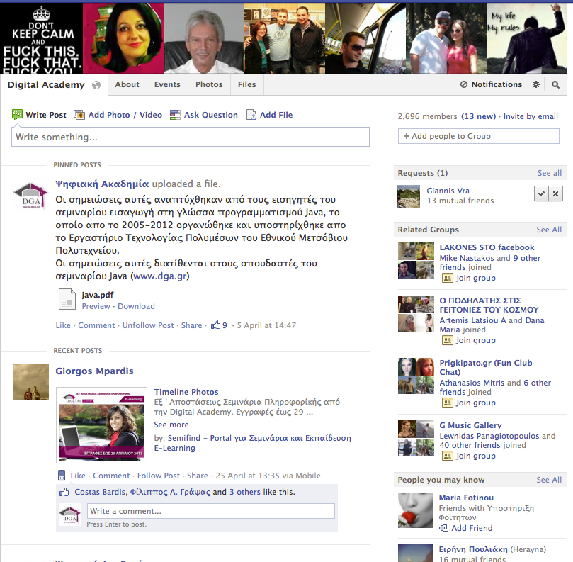Click Giorgos Mpardis avatar thumbnail

pyautogui.click(x=31, y=382)
